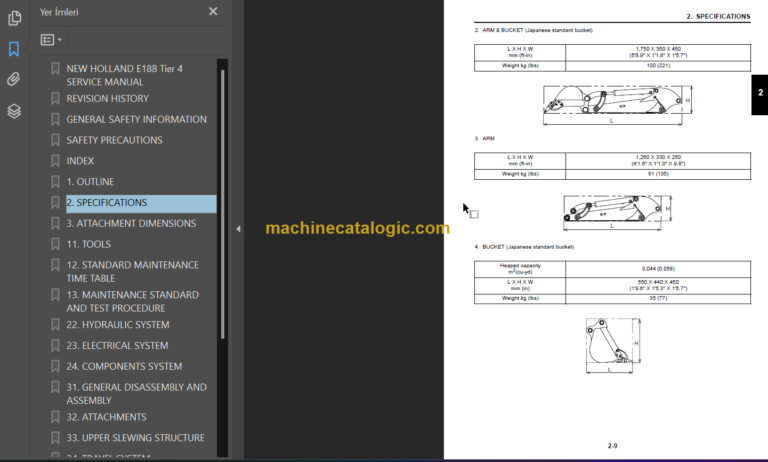
Task: Click the 'Yer İmleri' panel title
Action: coord(59,12)
